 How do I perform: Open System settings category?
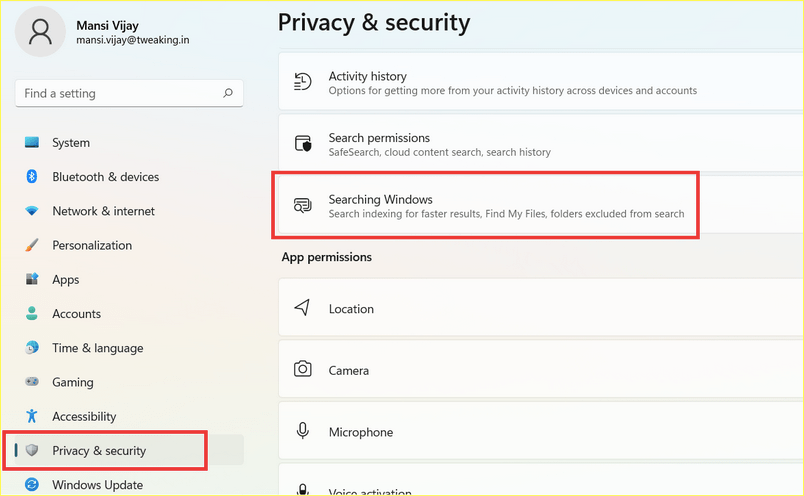(x=129, y=143)
